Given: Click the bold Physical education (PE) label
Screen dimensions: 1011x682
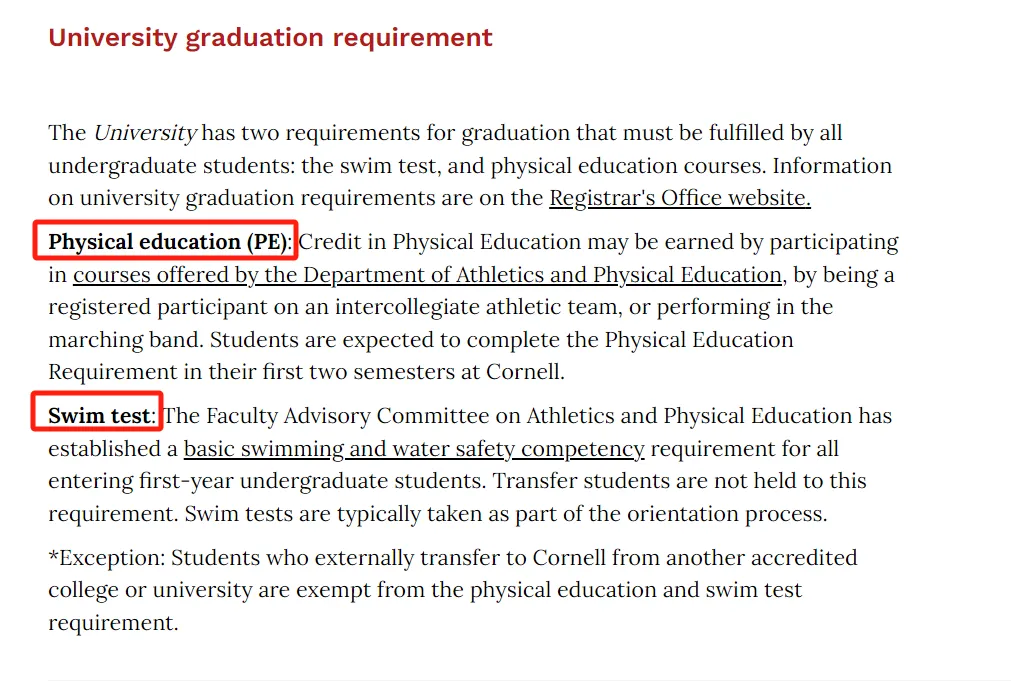Looking at the screenshot, I should click(x=168, y=242).
